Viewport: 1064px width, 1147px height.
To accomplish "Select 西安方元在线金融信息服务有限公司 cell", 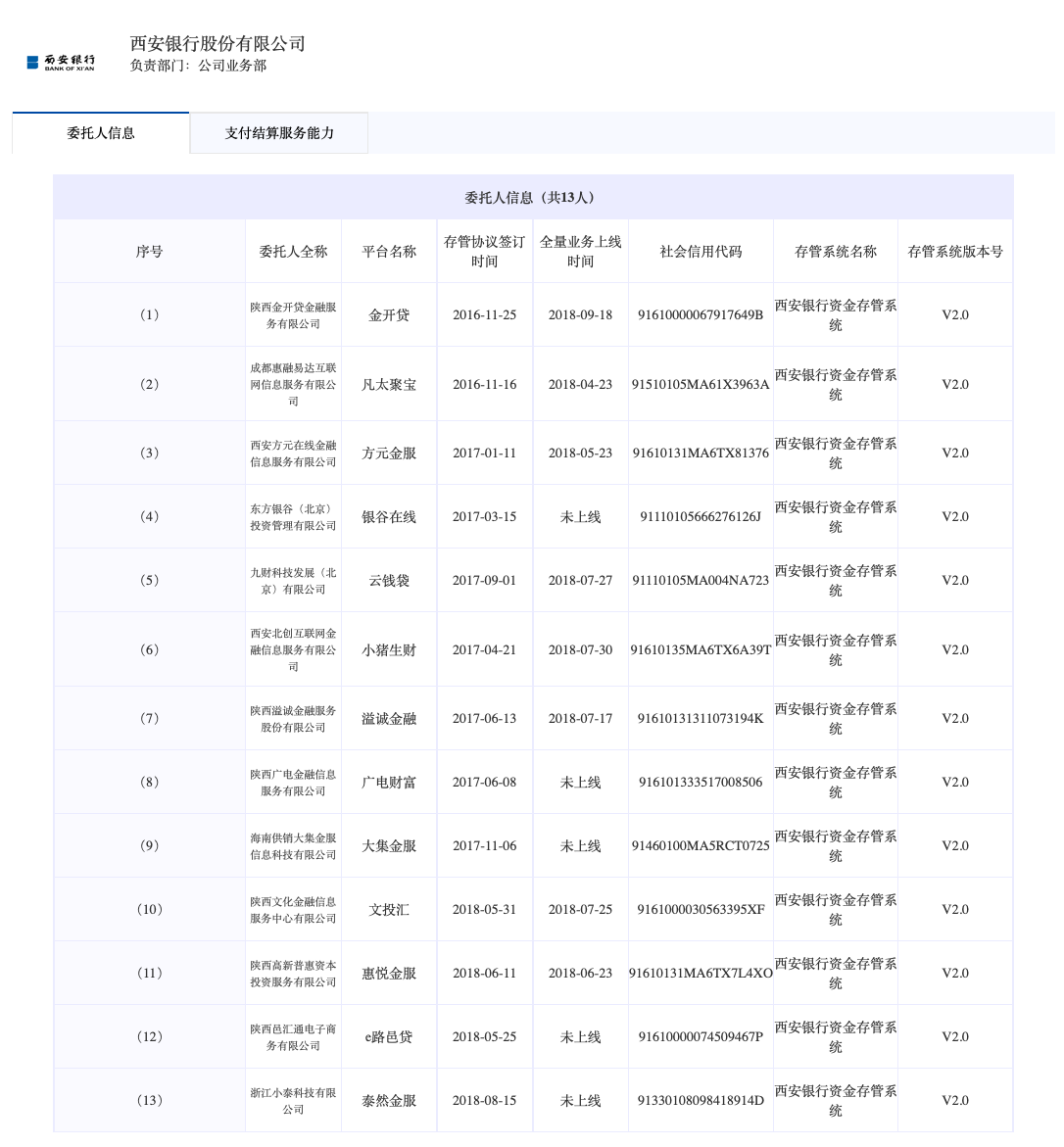I will (294, 454).
